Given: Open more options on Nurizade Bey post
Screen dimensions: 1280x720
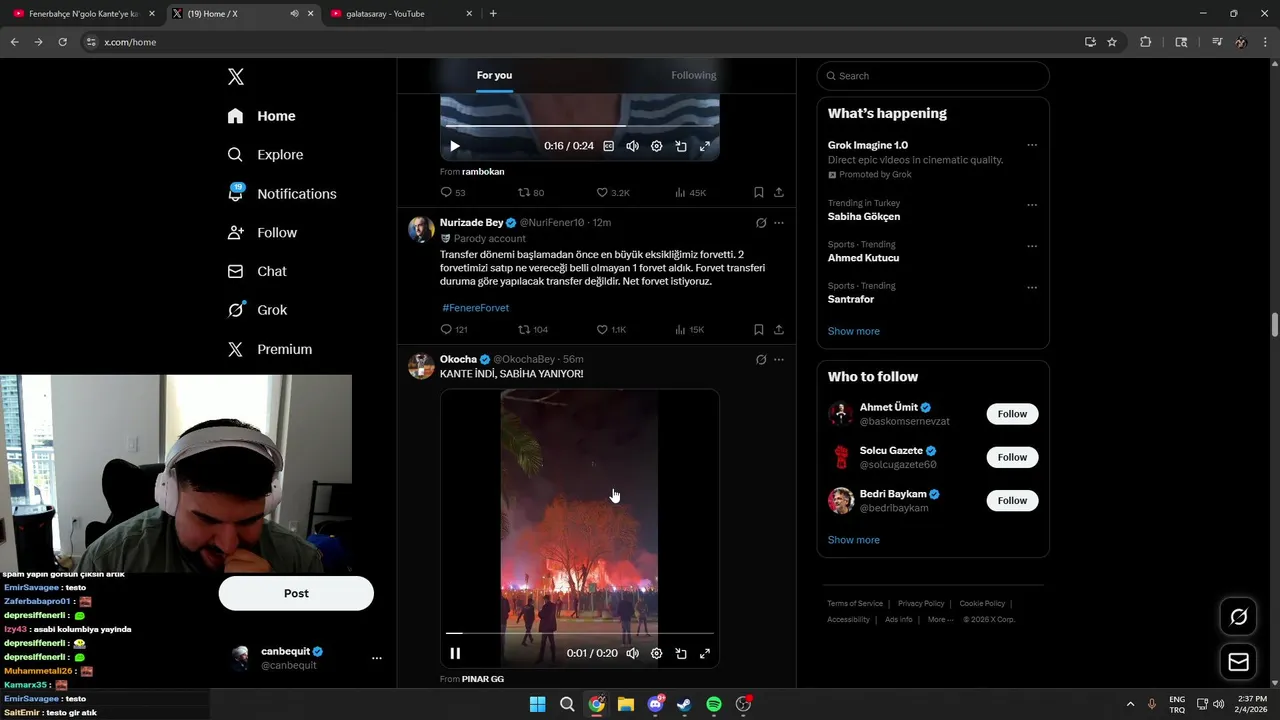Looking at the screenshot, I should (x=779, y=223).
